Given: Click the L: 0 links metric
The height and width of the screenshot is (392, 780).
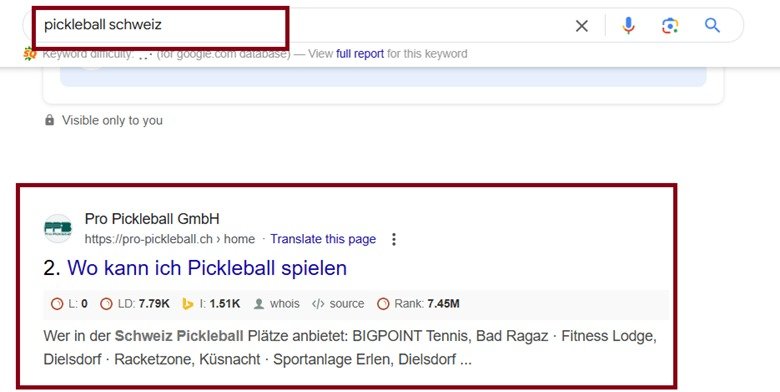Looking at the screenshot, I should [x=70, y=304].
